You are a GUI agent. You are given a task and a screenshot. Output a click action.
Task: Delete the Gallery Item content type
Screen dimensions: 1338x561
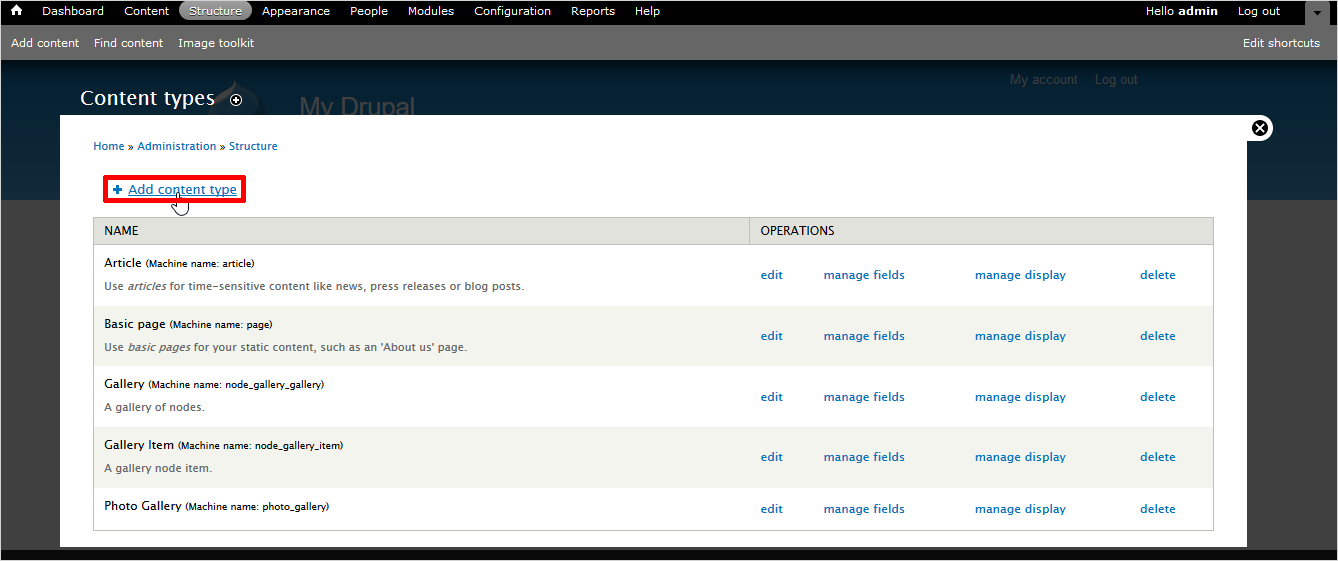(x=1157, y=457)
